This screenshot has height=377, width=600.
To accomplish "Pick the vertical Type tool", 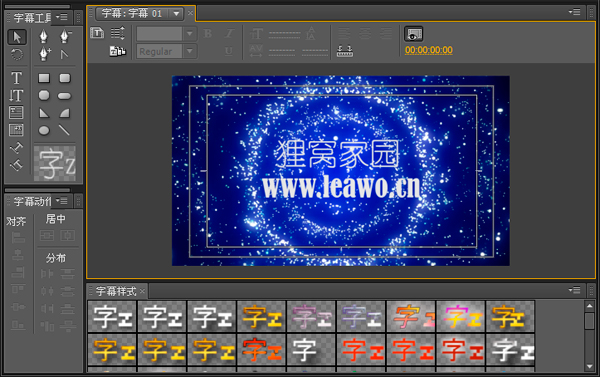I will [16, 95].
